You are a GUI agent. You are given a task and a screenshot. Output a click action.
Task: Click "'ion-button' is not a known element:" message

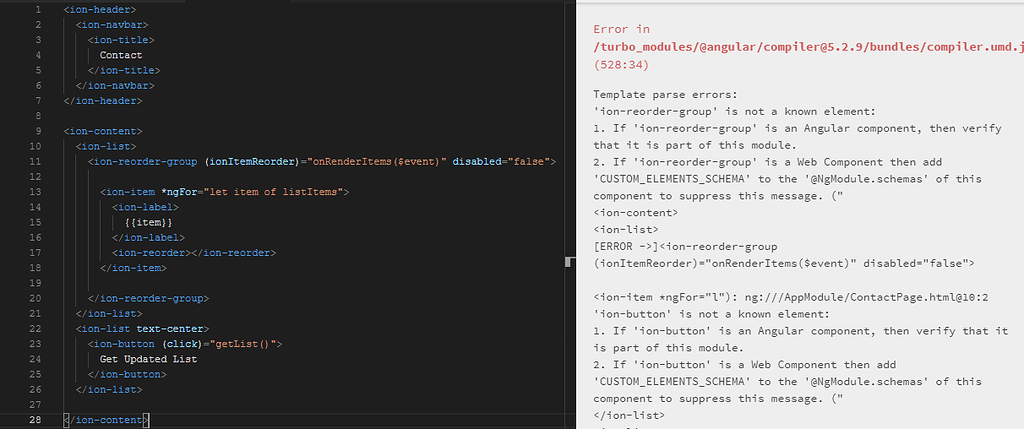[712, 314]
